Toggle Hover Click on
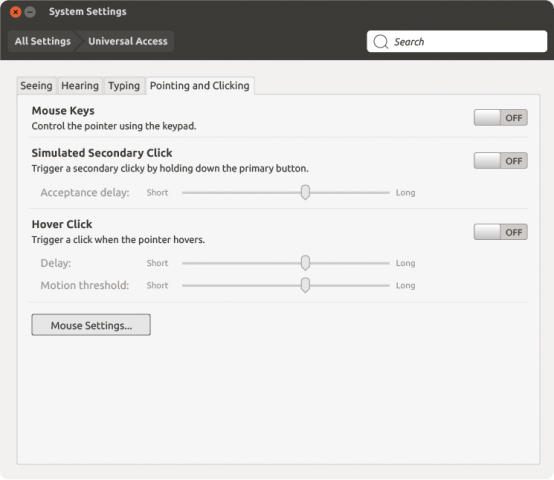Screen dimensions: 554x480 500,232
